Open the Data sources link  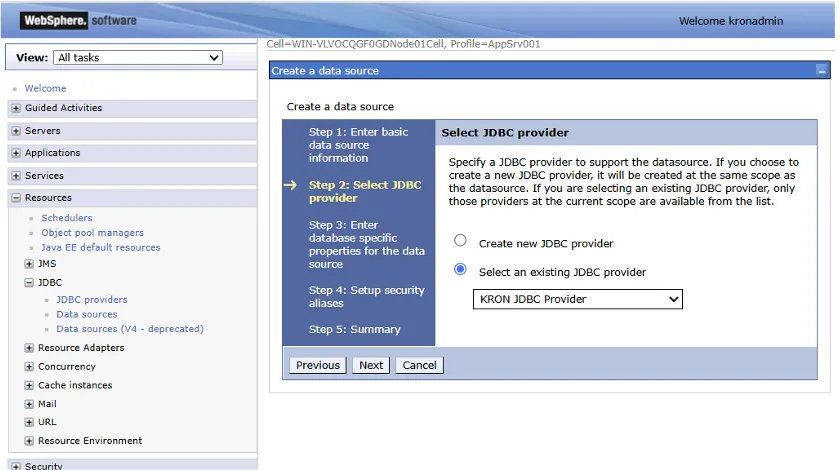pos(87,315)
